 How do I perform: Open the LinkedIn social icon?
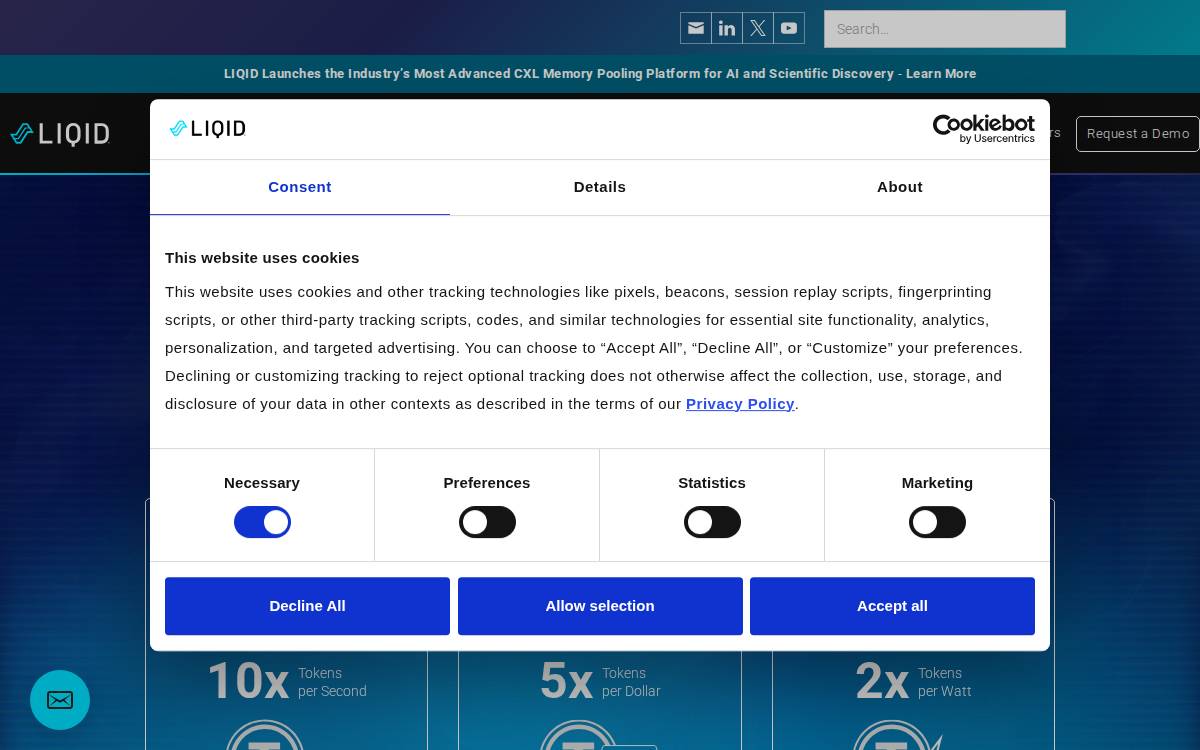[727, 28]
